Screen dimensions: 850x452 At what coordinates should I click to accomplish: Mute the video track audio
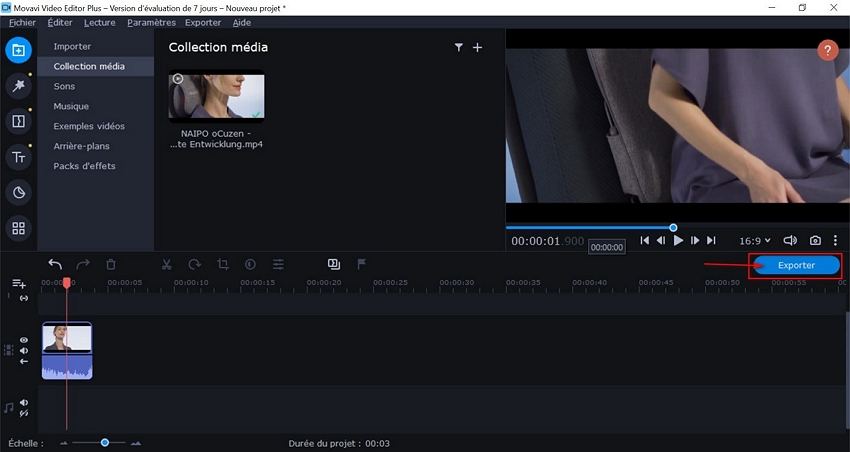tap(24, 351)
